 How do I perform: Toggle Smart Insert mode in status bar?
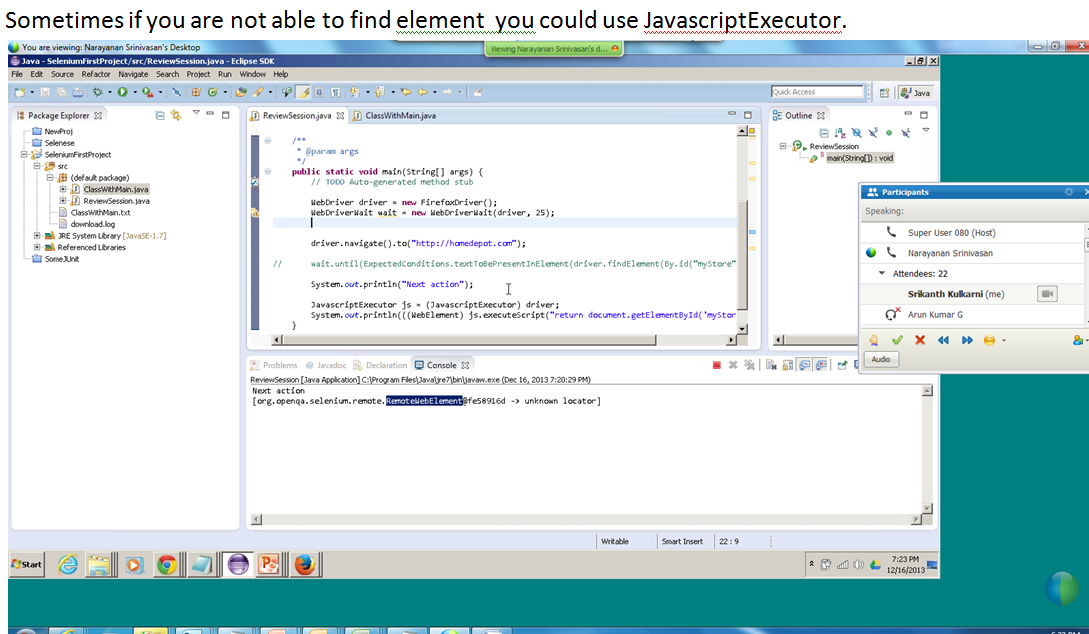tap(684, 541)
